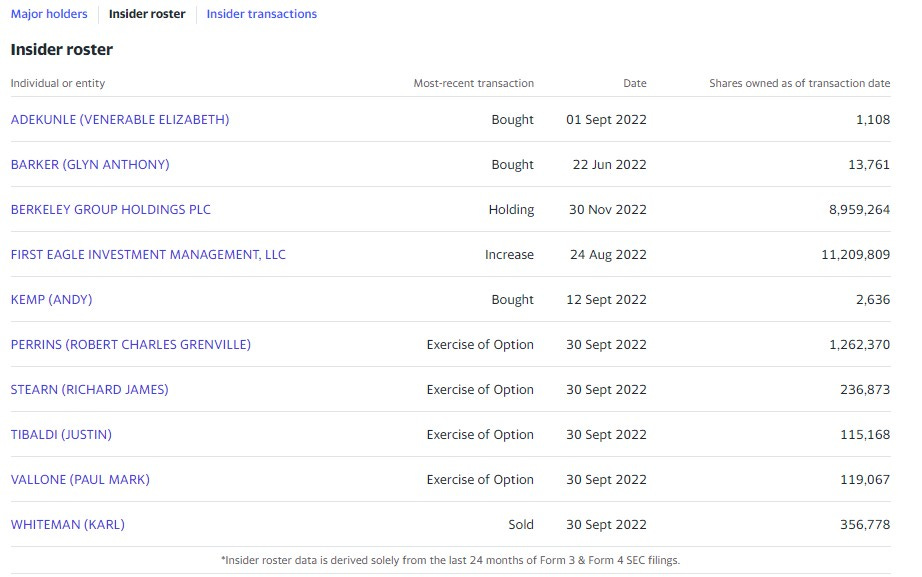Viewport: 922px width, 577px height.
Task: Open WHITEMAN (KARL) insider link
Action: point(68,525)
